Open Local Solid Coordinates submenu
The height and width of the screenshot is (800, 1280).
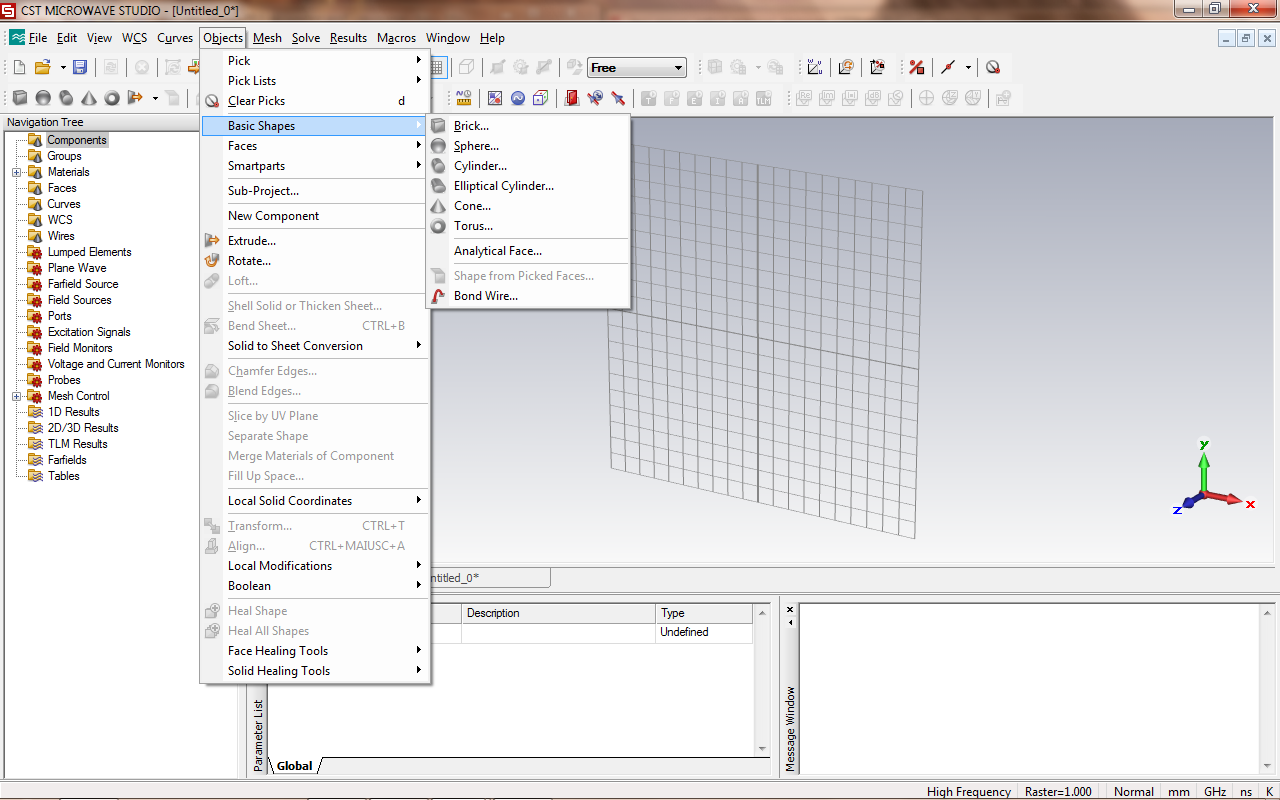[x=315, y=501]
